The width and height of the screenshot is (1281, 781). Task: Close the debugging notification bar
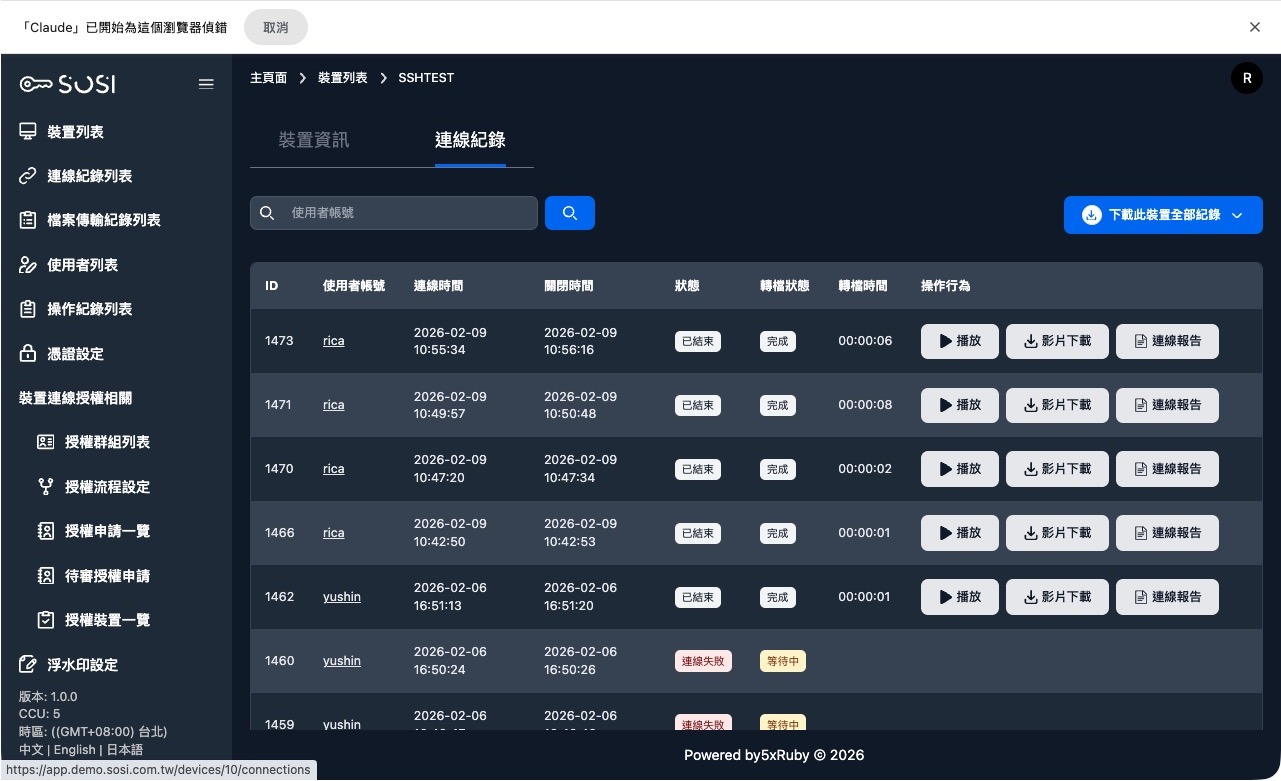[1254, 27]
